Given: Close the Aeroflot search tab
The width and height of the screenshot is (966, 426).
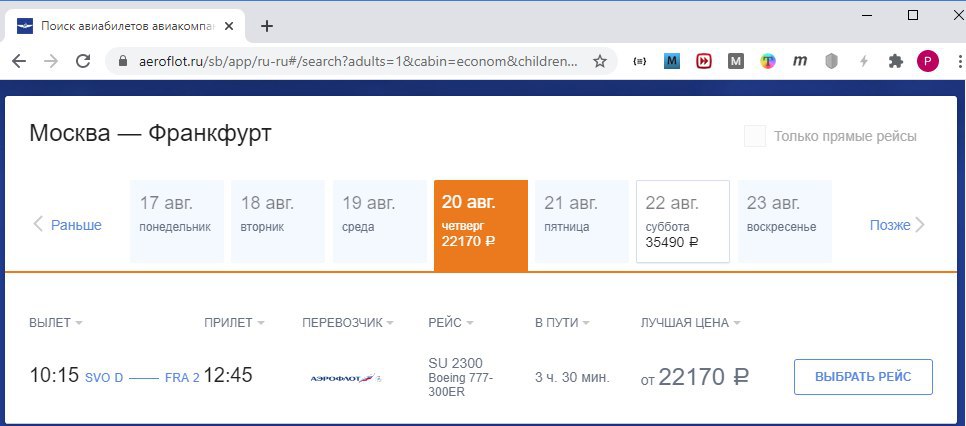Looking at the screenshot, I should [x=229, y=27].
